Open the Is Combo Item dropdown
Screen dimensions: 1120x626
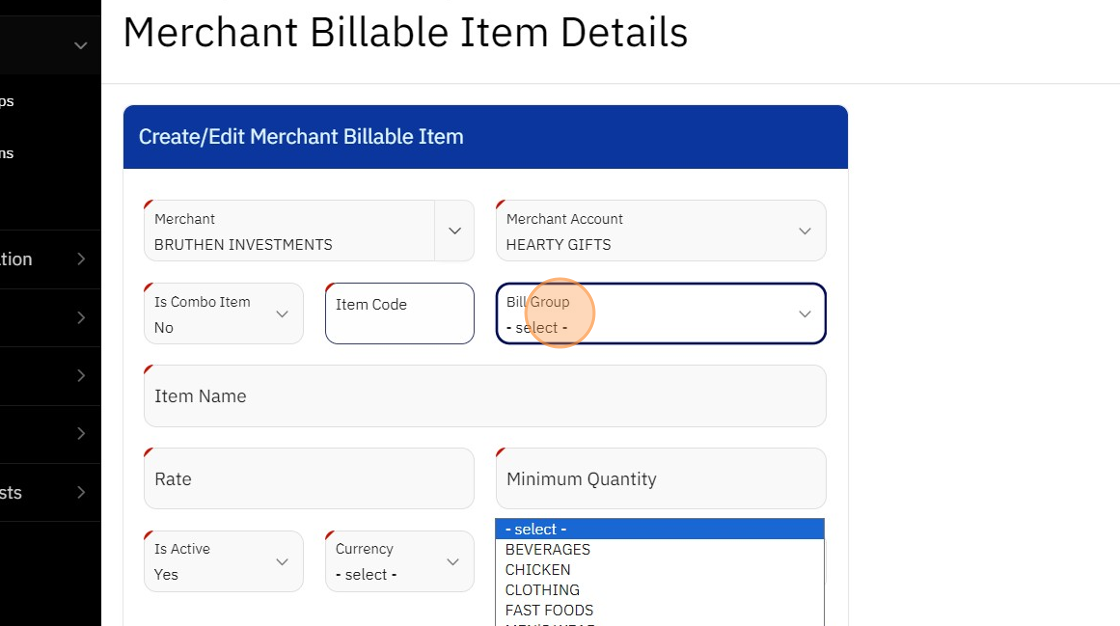point(223,314)
